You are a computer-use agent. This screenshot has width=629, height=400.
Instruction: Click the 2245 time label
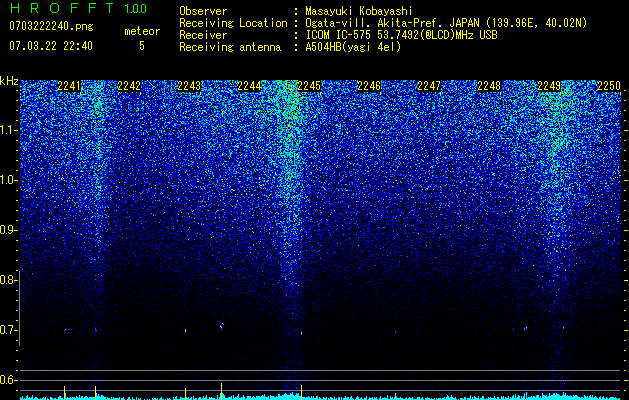point(309,86)
